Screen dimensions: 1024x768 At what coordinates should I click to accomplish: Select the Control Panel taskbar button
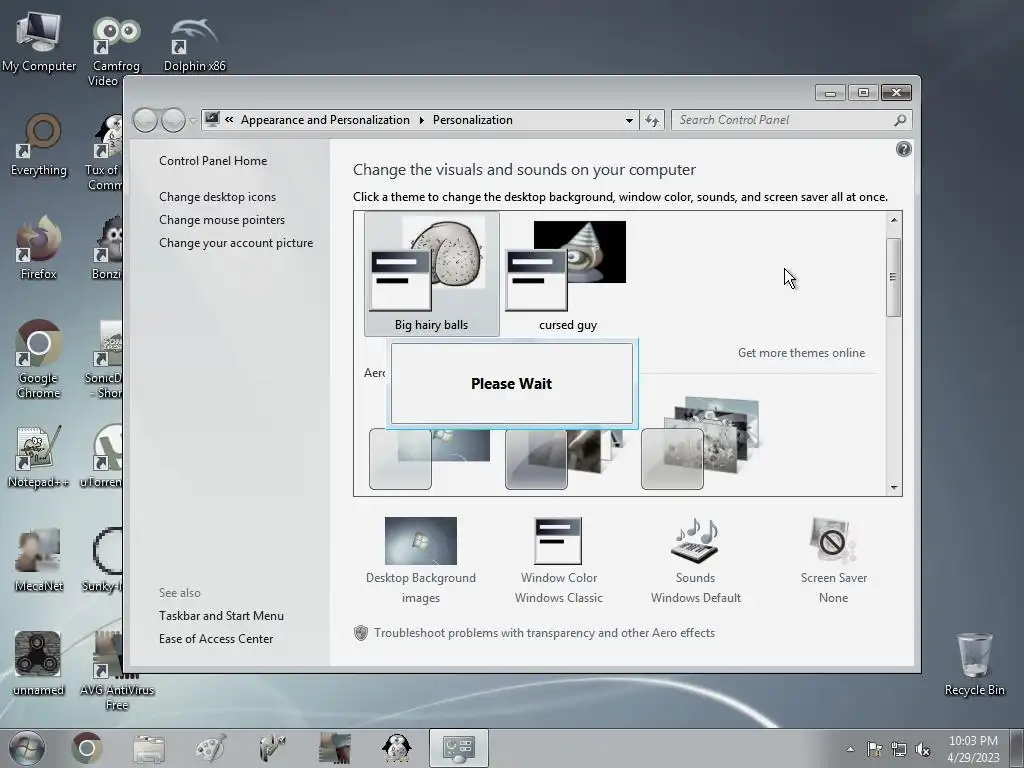(x=458, y=748)
